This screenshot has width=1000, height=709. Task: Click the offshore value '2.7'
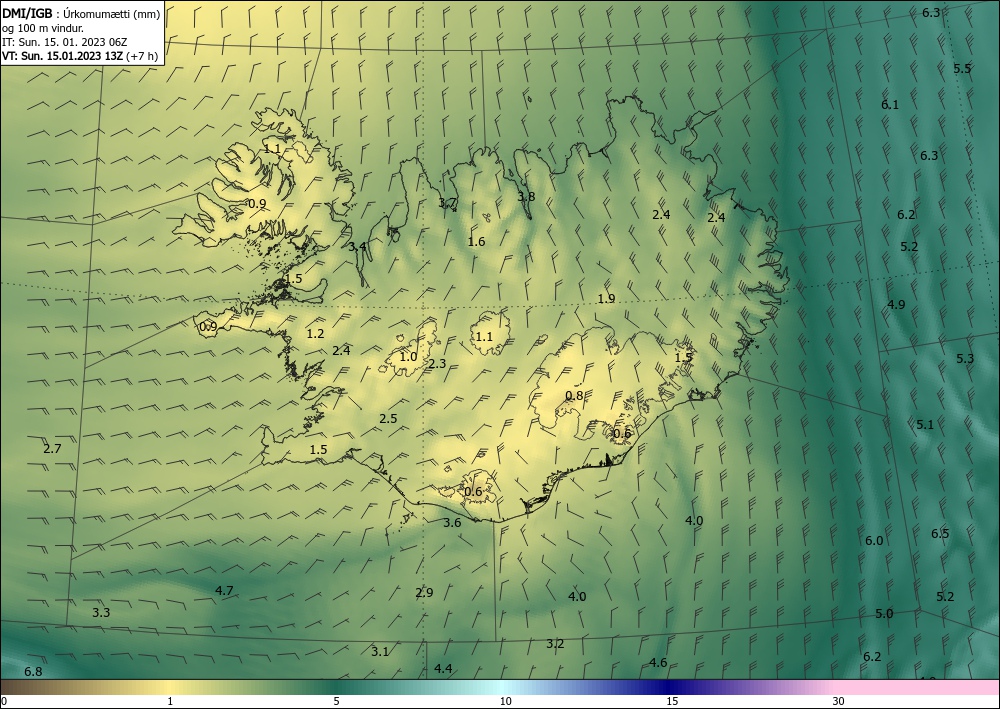[52, 448]
